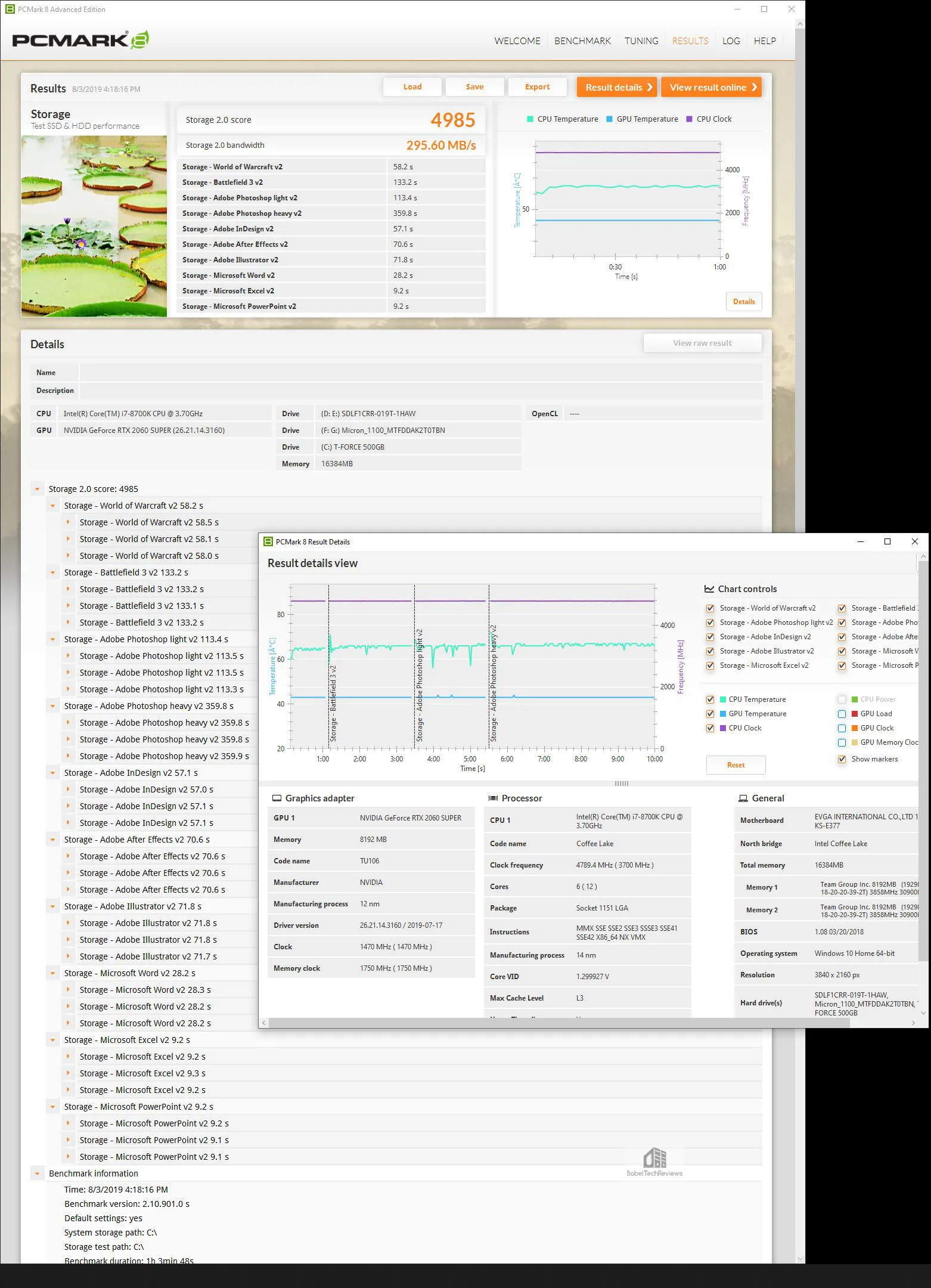Image resolution: width=931 pixels, height=1288 pixels.
Task: Uncheck Storage - Adobe InDesign v2 marker
Action: [710, 637]
